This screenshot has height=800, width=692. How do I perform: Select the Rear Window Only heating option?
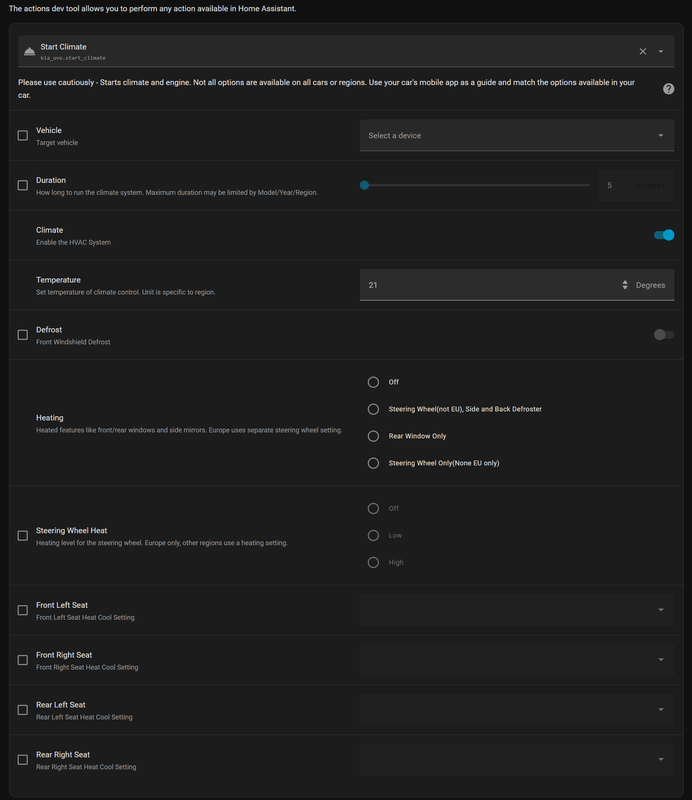(x=373, y=436)
